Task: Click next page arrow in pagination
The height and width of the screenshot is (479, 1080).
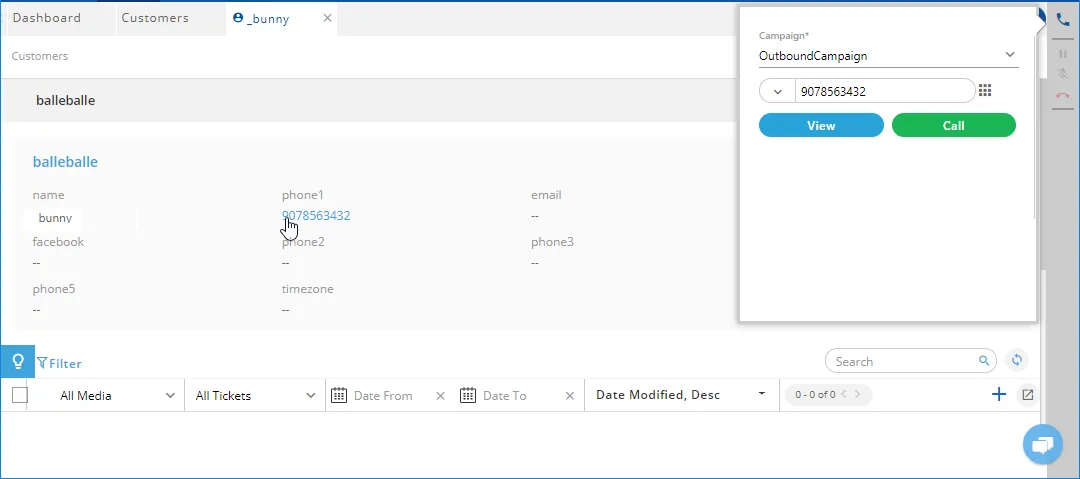Action: click(858, 394)
